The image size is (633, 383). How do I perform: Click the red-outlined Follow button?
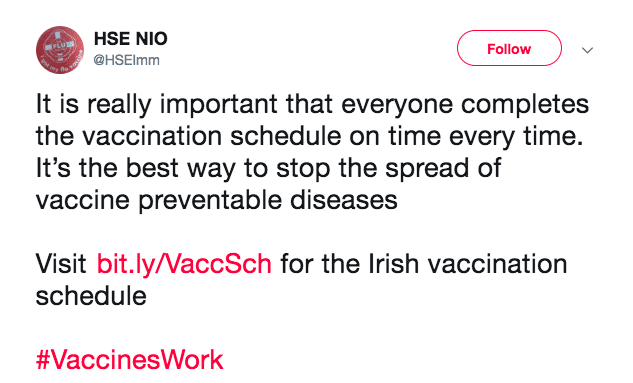[x=509, y=48]
